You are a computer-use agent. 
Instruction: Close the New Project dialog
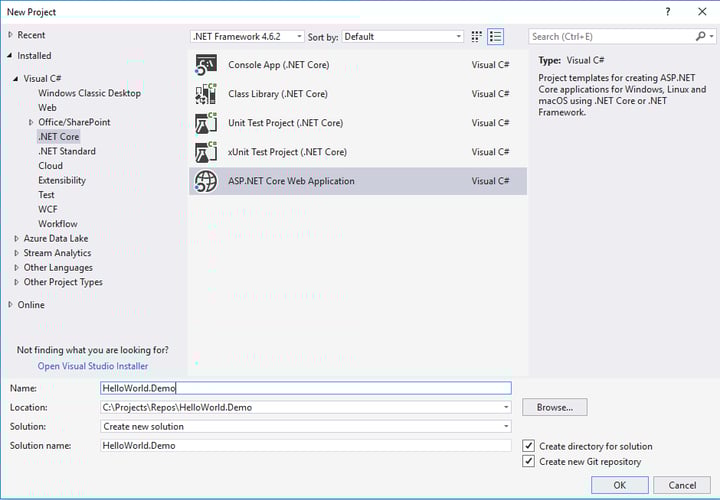point(702,12)
